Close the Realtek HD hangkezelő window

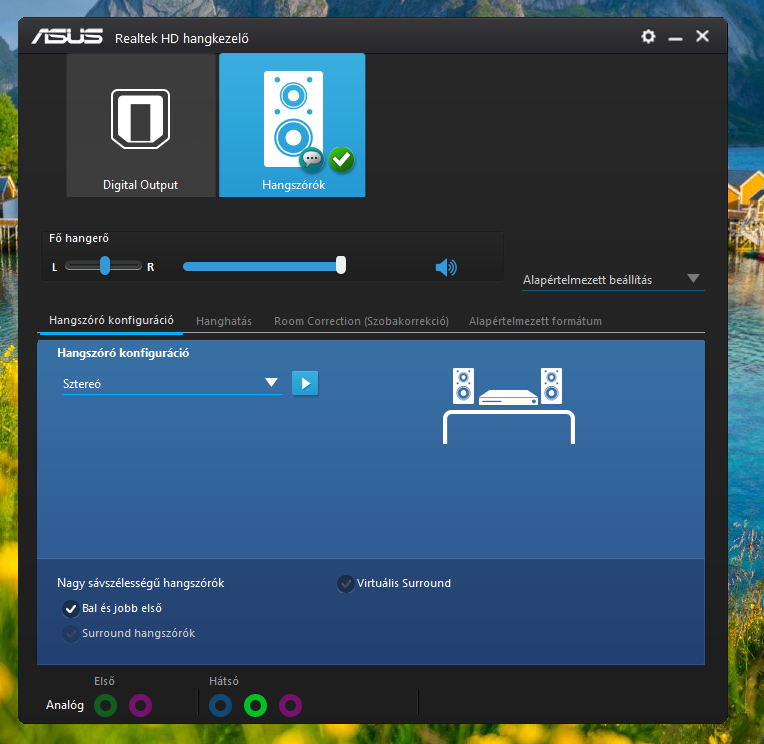pyautogui.click(x=702, y=36)
